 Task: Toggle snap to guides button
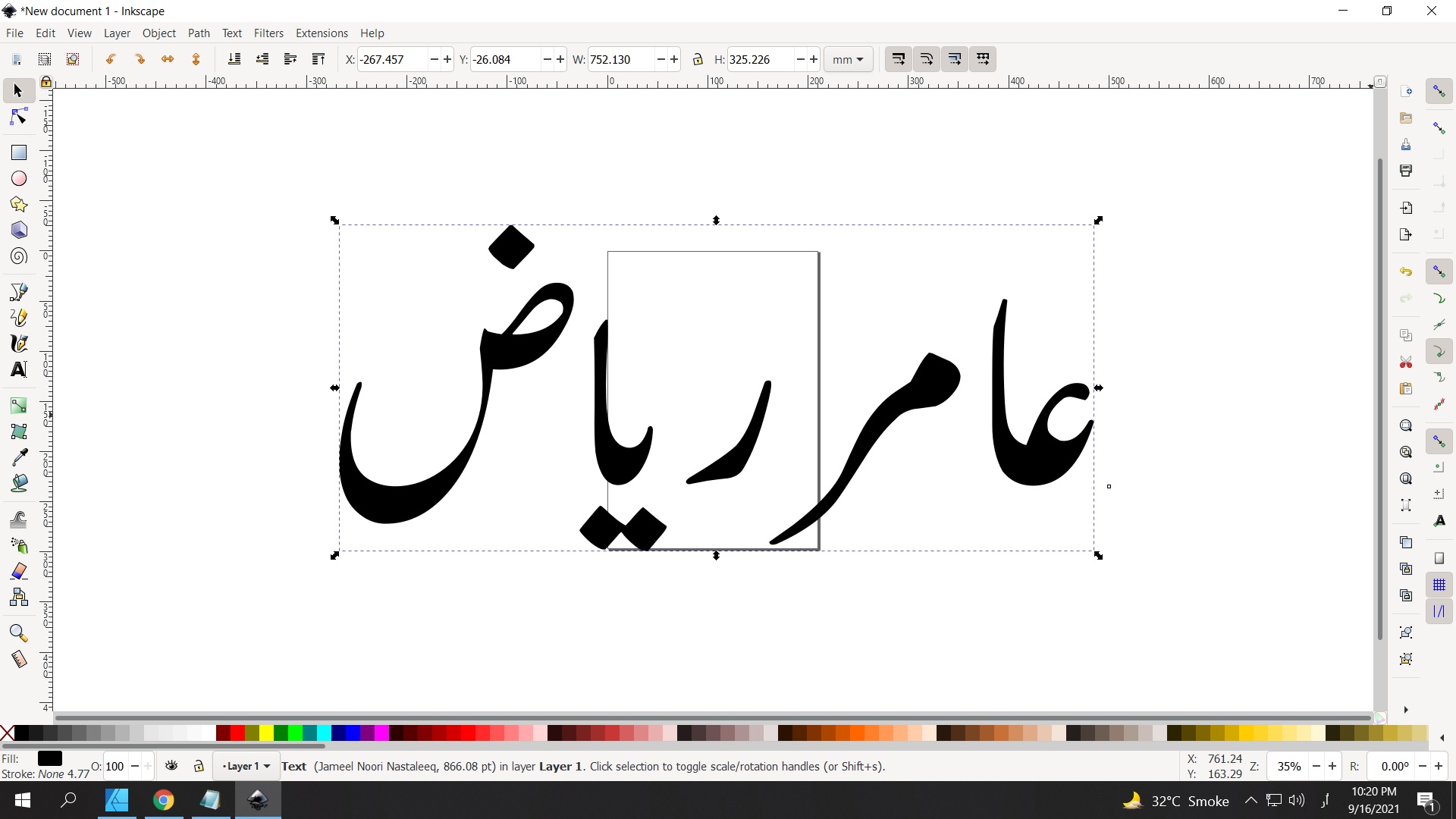tap(1439, 611)
